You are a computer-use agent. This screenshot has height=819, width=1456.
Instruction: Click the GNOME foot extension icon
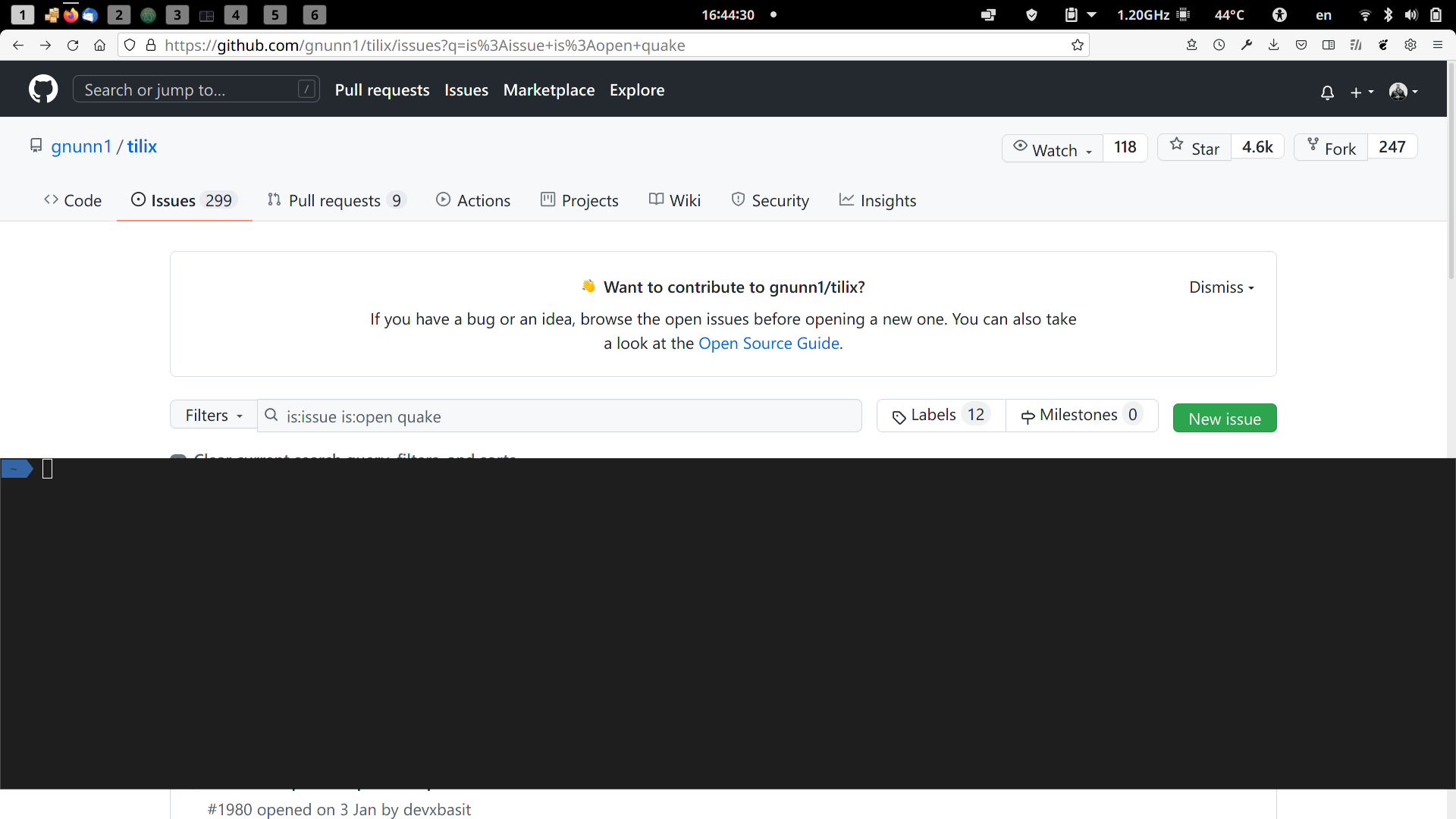pos(1383,45)
